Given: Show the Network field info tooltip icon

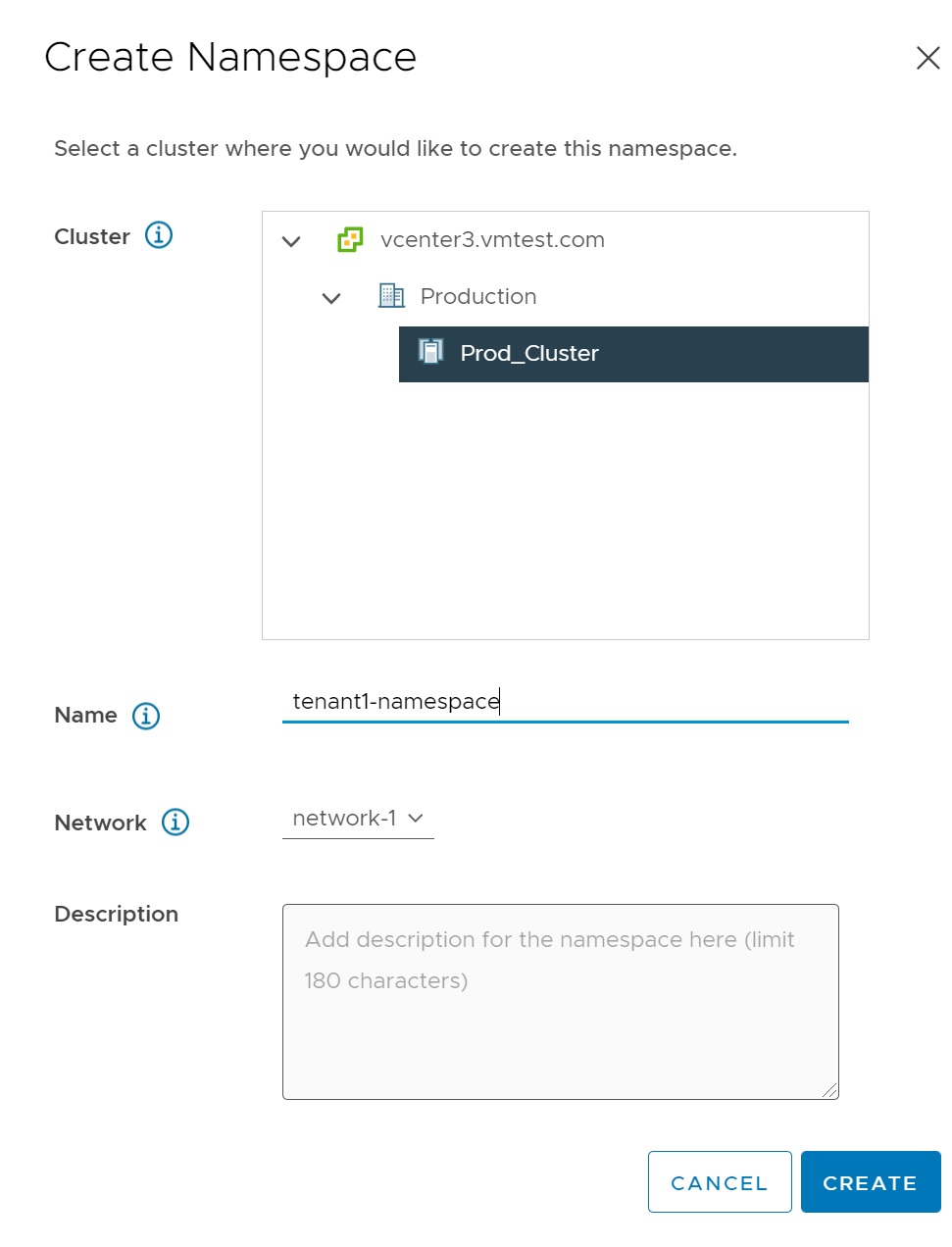Looking at the screenshot, I should tap(175, 823).
